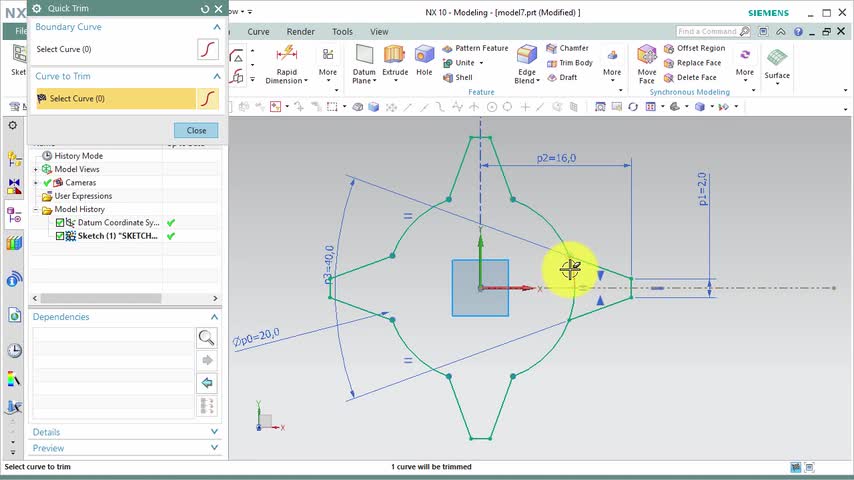Expand the Preview panel
Viewport: 854px width, 480px height.
[x=214, y=448]
